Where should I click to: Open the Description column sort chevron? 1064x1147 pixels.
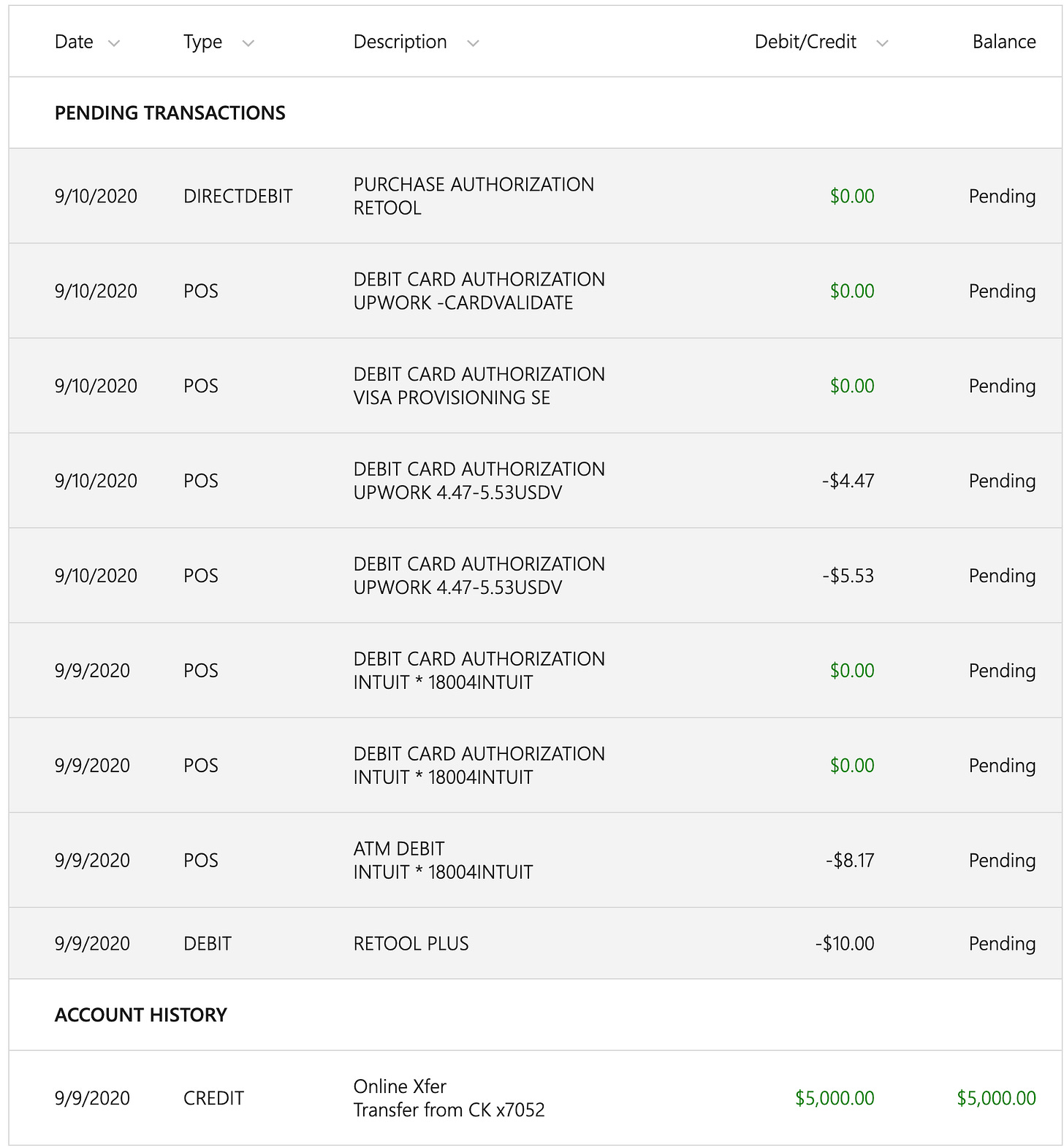(x=473, y=43)
